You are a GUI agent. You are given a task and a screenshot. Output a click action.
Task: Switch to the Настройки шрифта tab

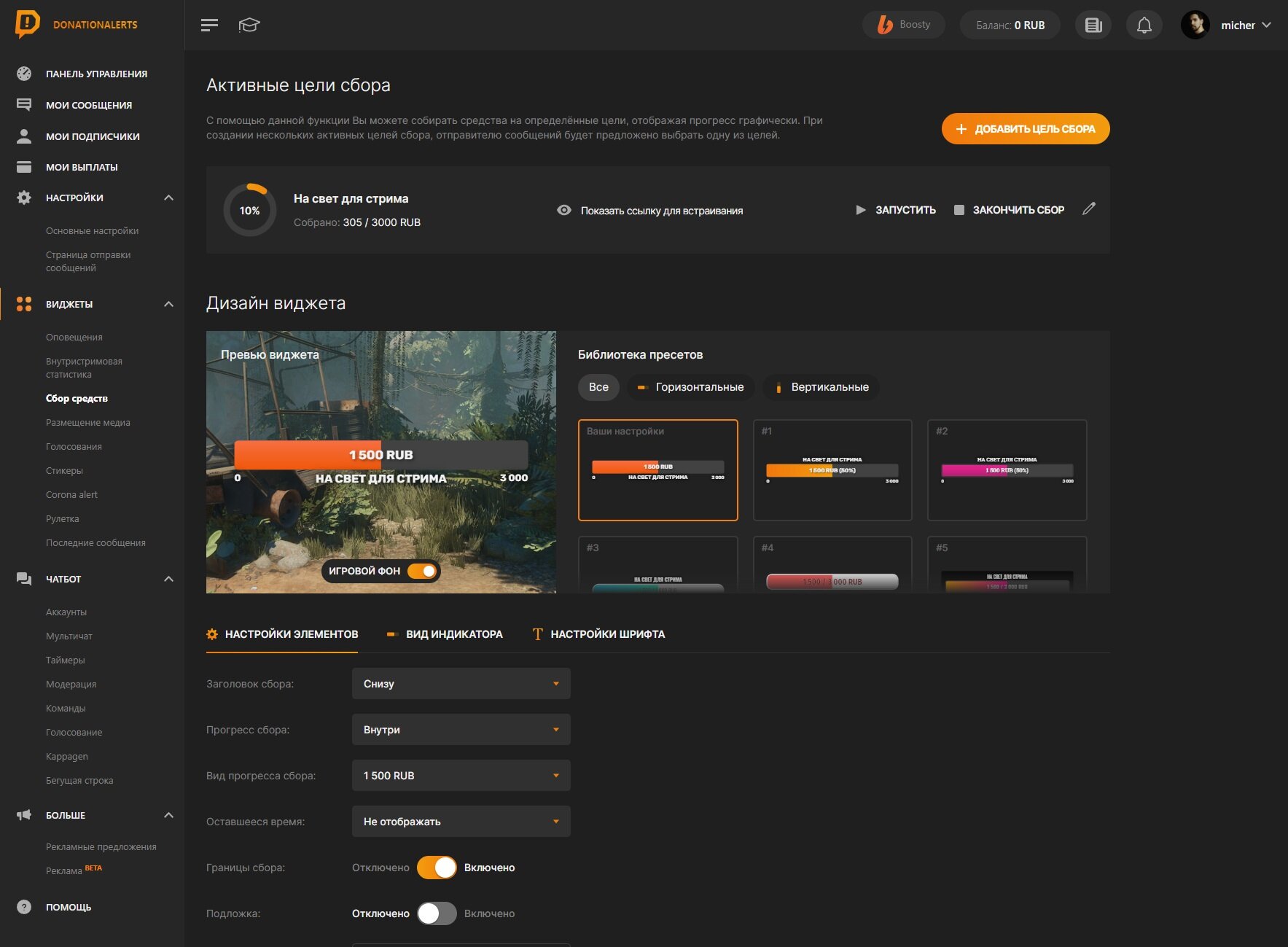tap(598, 634)
